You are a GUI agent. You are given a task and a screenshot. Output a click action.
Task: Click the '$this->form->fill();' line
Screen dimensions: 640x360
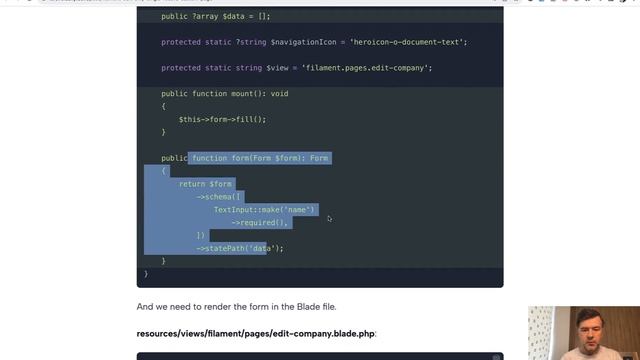pyautogui.click(x=222, y=119)
